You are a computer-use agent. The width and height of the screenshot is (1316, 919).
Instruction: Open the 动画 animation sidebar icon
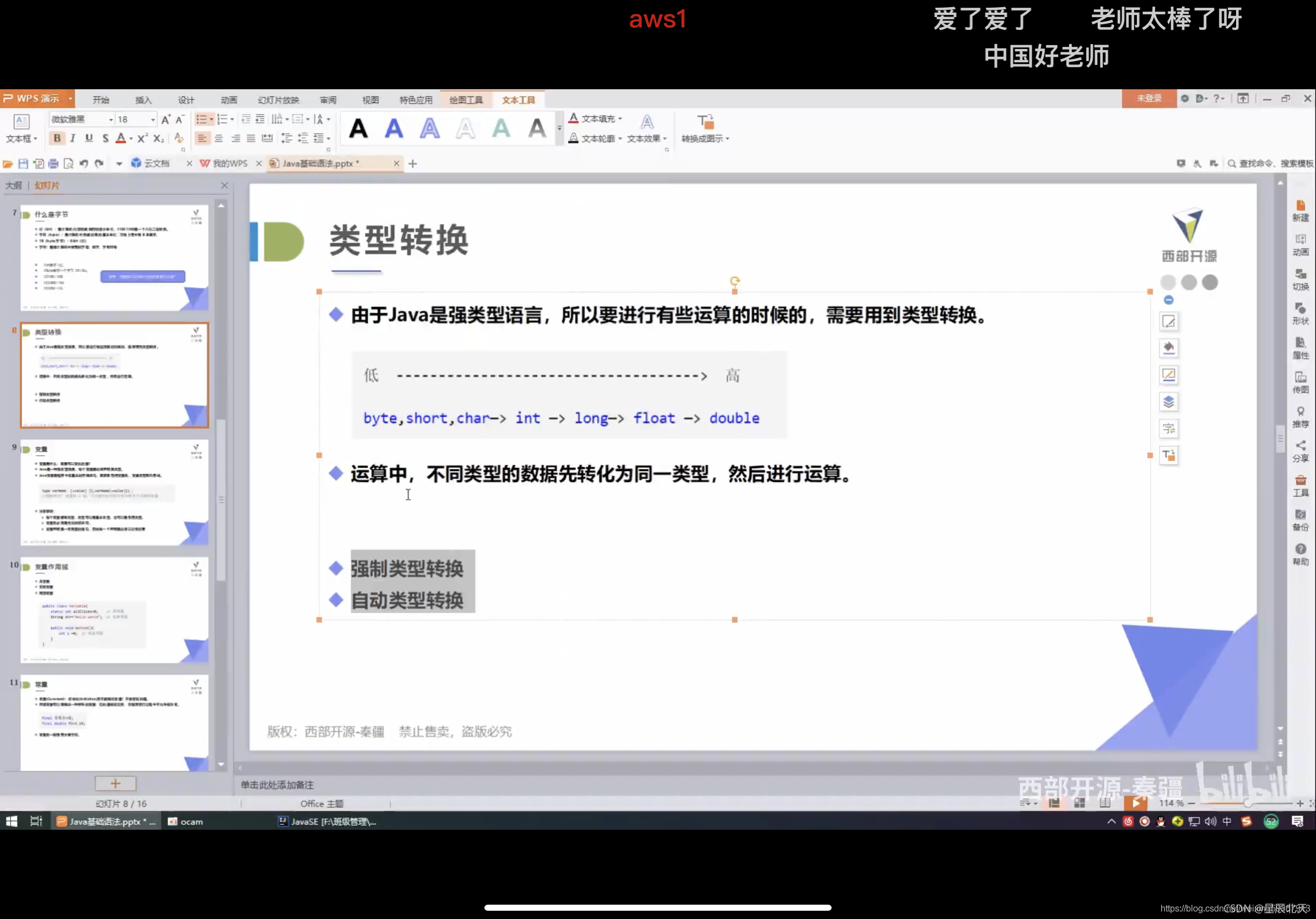tap(1301, 245)
